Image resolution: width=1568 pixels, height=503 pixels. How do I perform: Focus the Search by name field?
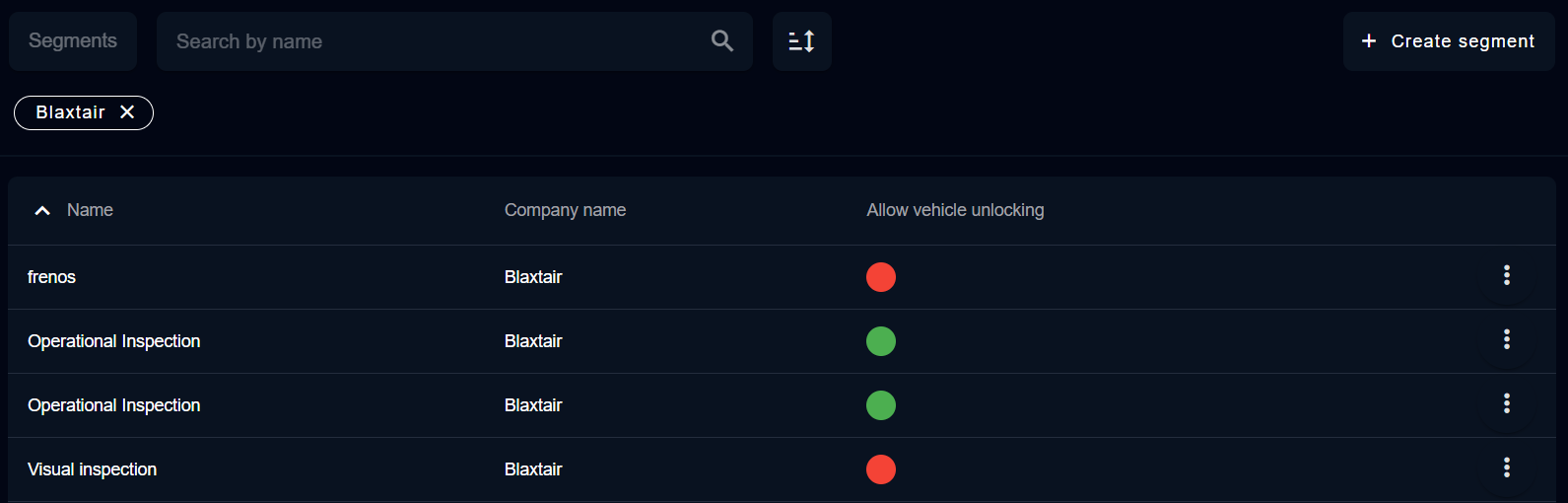434,41
